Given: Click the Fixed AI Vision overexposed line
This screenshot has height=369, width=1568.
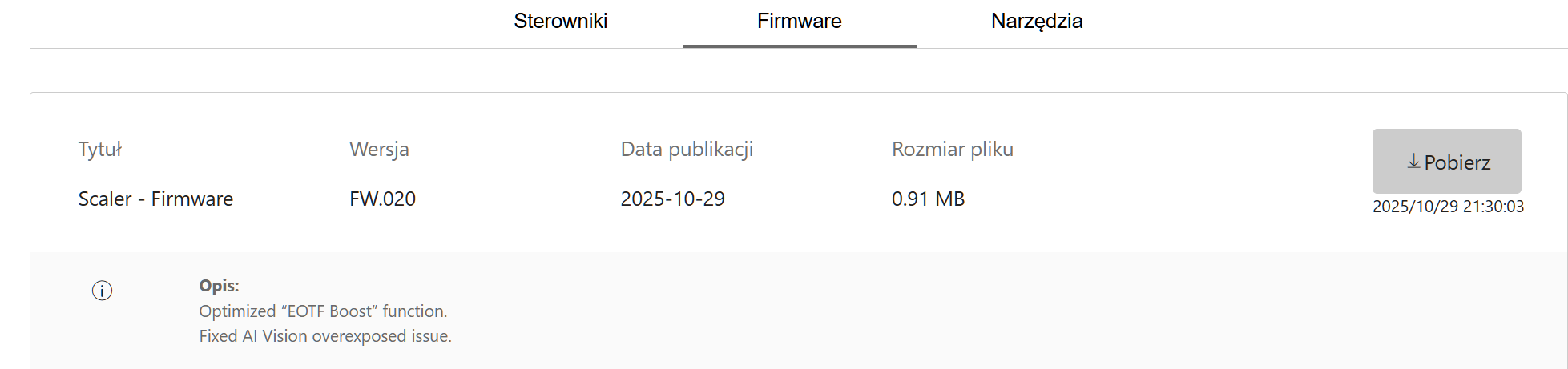Looking at the screenshot, I should pos(324,336).
